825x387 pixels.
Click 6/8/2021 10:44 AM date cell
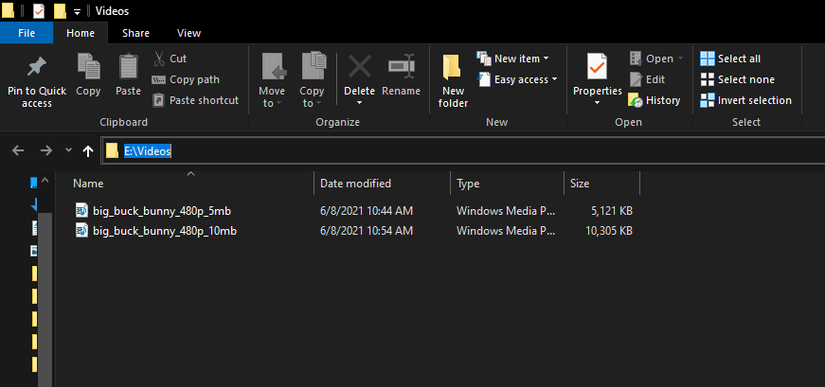[367, 211]
